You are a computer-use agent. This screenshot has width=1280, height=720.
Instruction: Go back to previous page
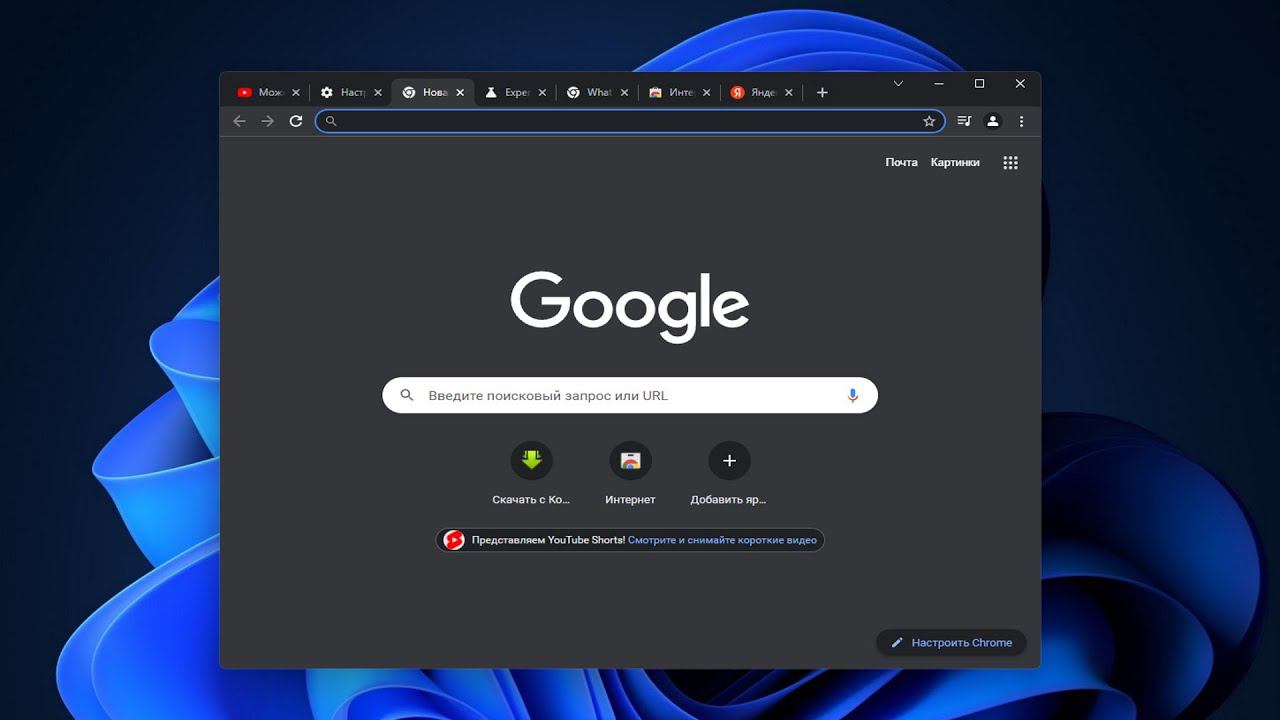coord(239,121)
